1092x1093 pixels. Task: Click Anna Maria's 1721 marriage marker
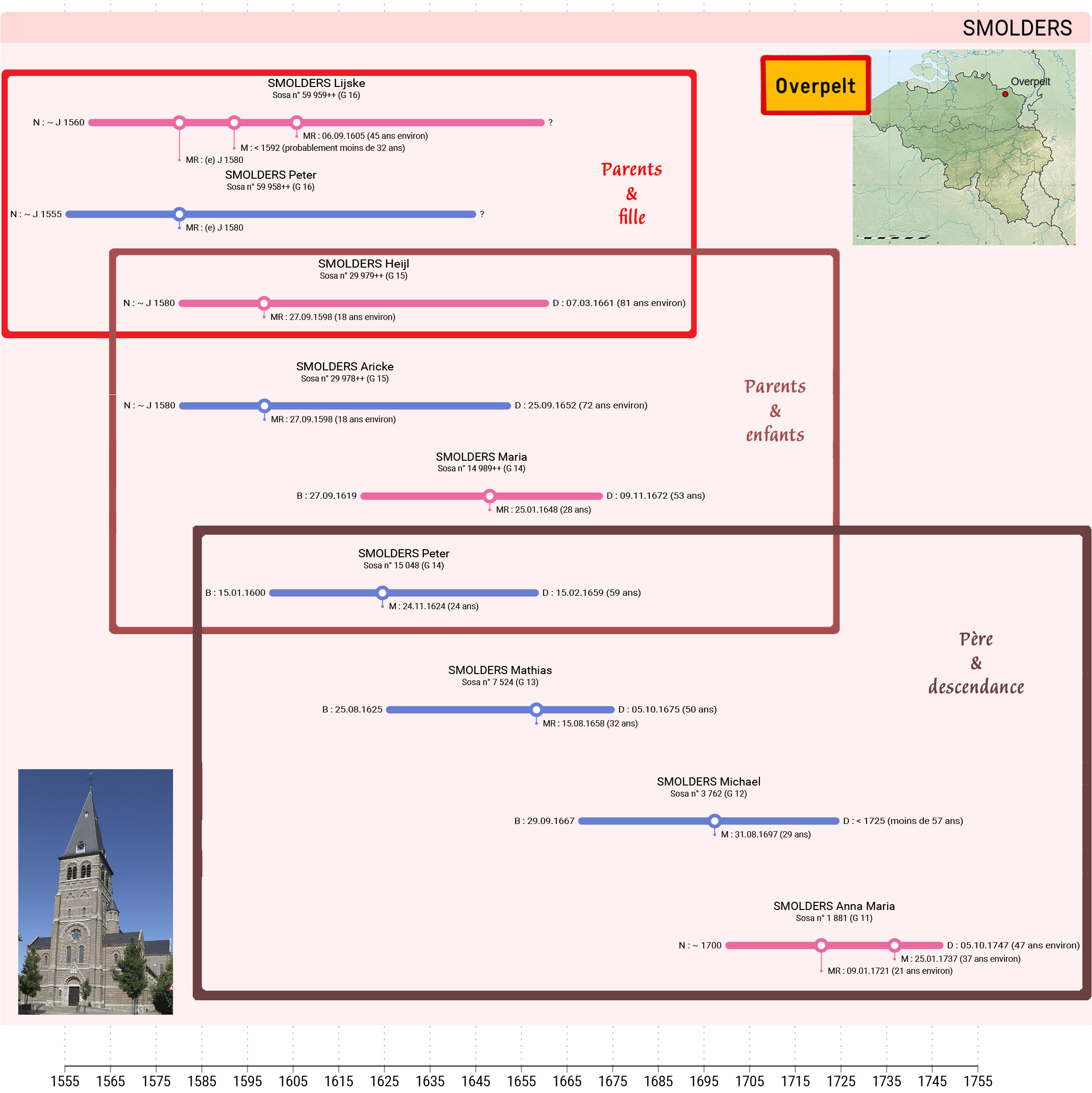pyautogui.click(x=821, y=946)
